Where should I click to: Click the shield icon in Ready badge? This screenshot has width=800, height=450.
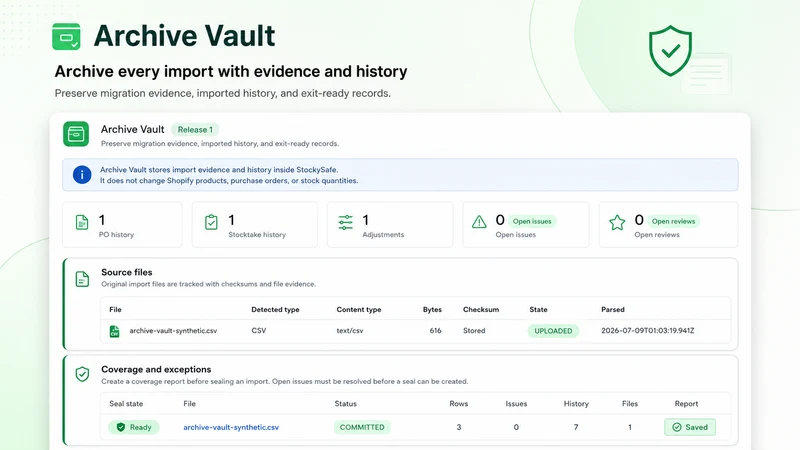point(121,427)
